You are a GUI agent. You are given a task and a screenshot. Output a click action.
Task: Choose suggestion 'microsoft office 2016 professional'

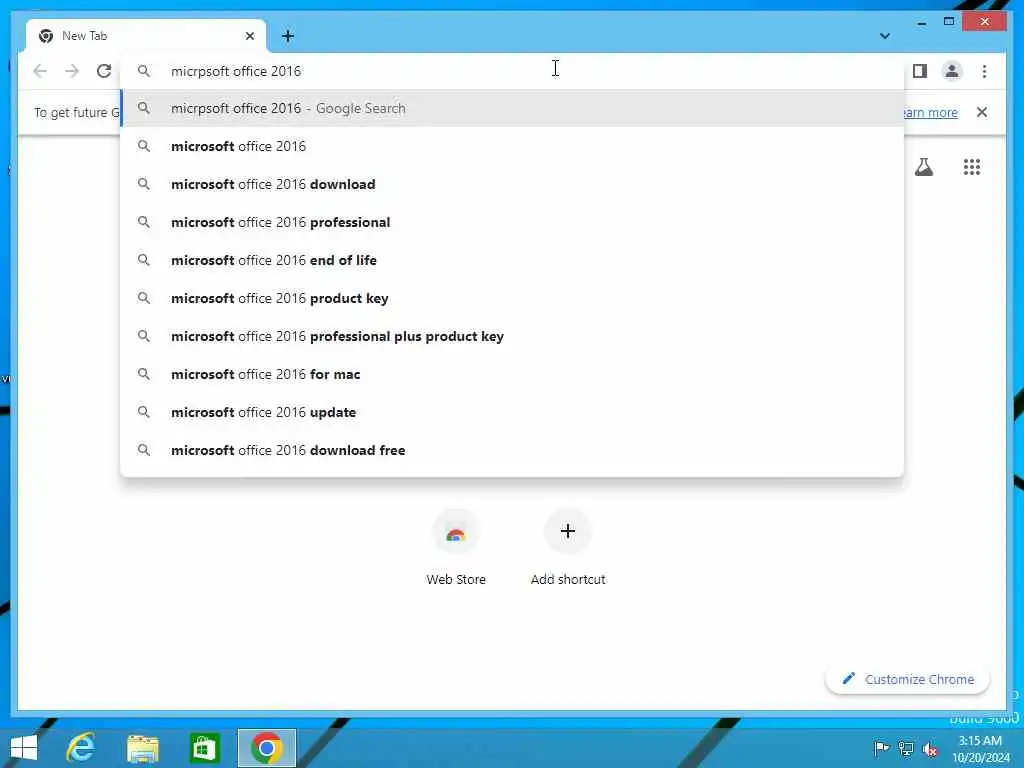(x=513, y=222)
